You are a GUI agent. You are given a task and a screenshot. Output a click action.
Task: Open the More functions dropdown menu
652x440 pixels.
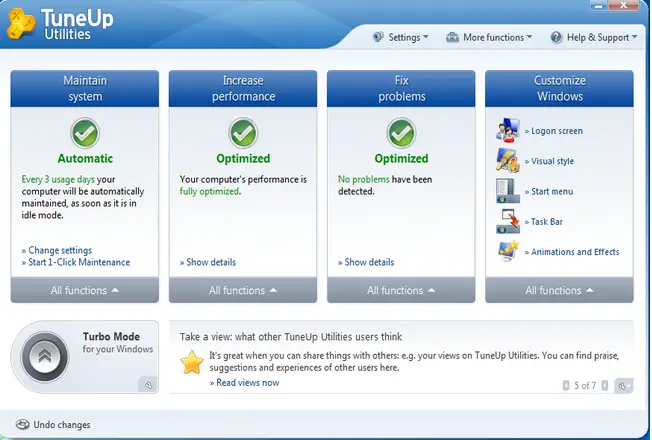coord(489,37)
